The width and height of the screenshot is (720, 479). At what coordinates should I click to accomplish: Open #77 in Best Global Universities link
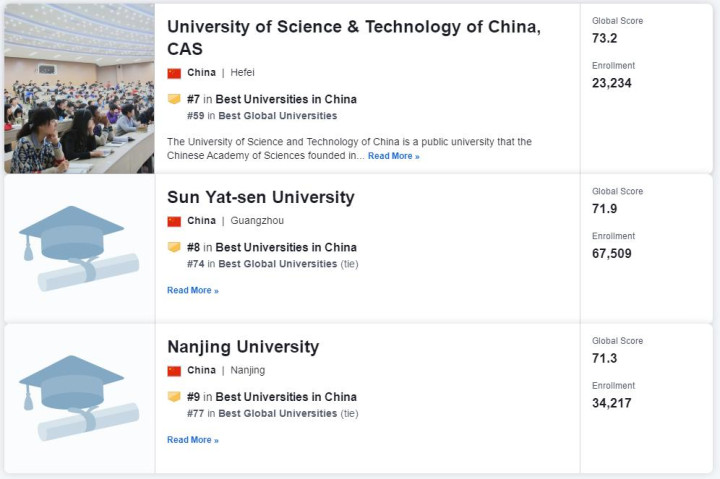(262, 413)
